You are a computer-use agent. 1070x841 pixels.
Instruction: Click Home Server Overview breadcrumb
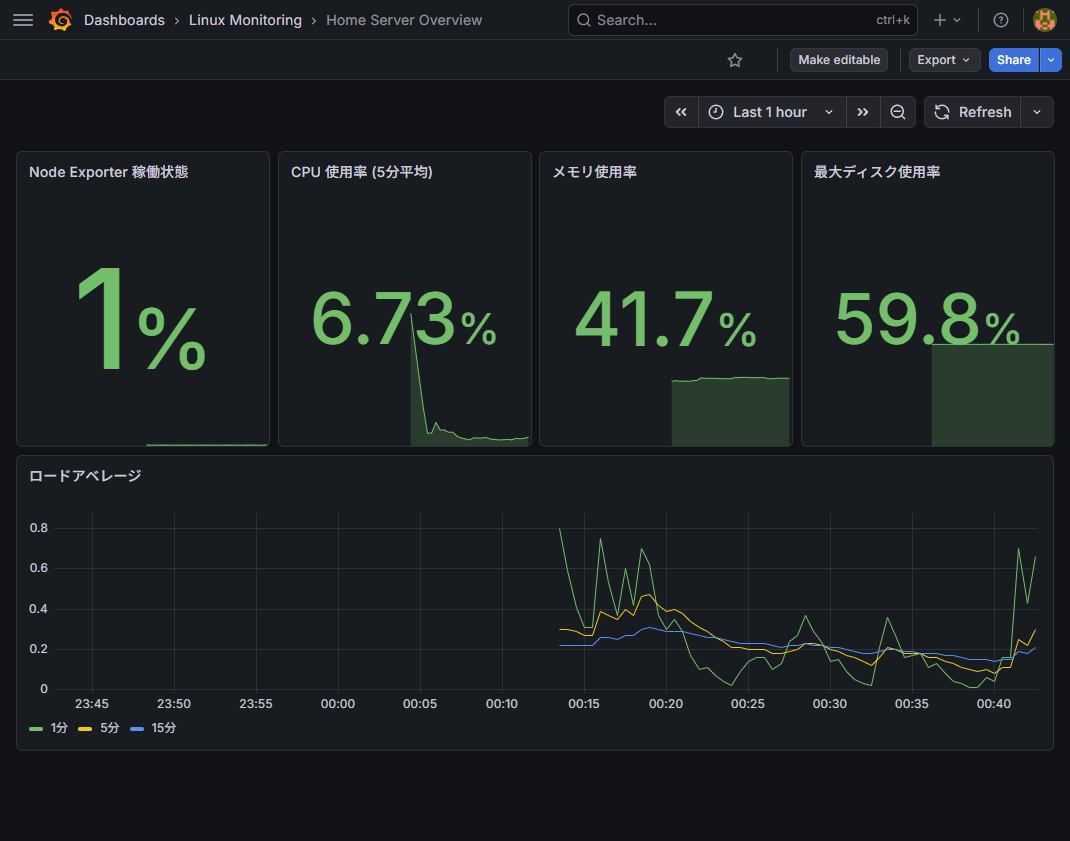coord(404,20)
